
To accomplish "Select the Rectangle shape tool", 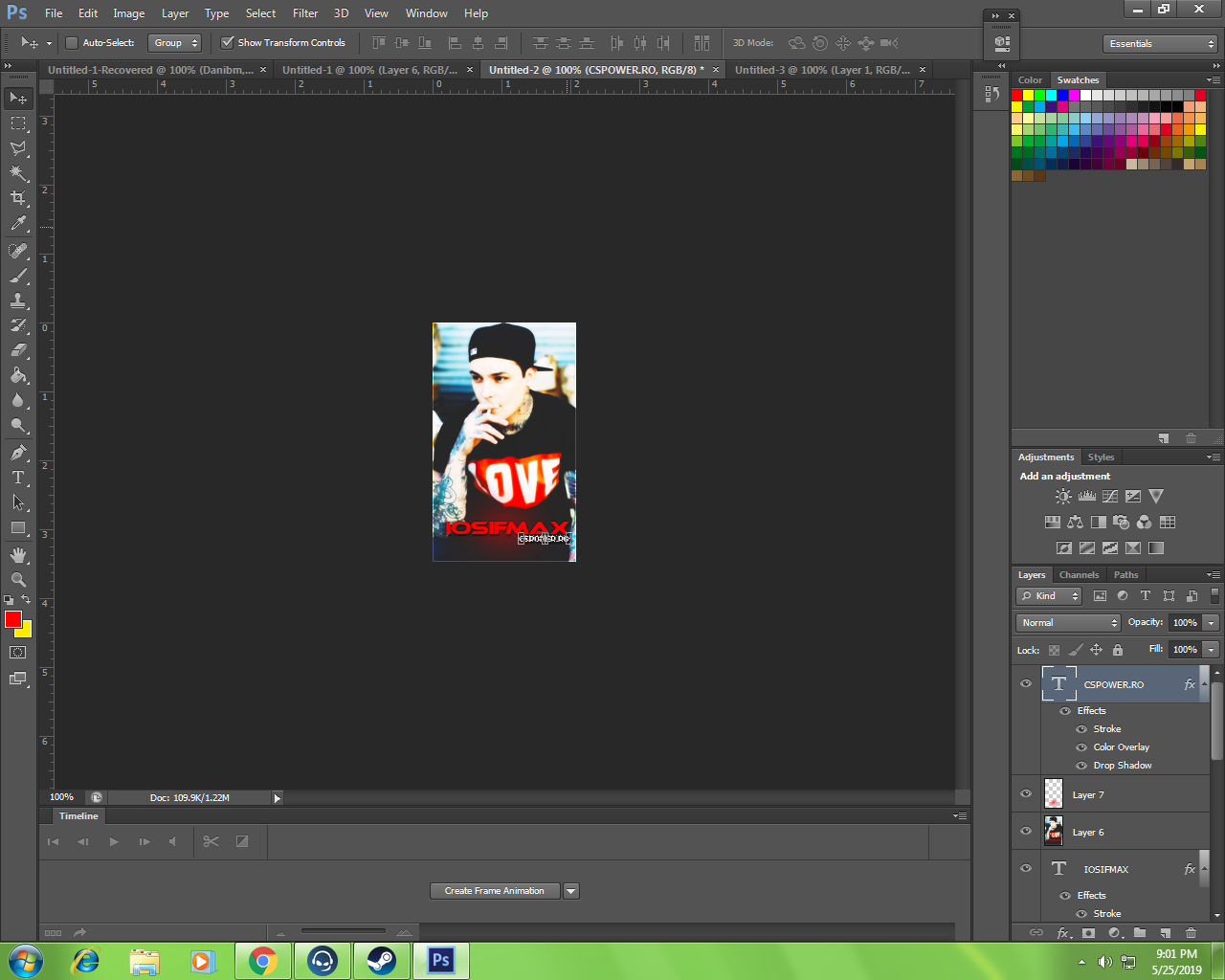I will tap(18, 527).
